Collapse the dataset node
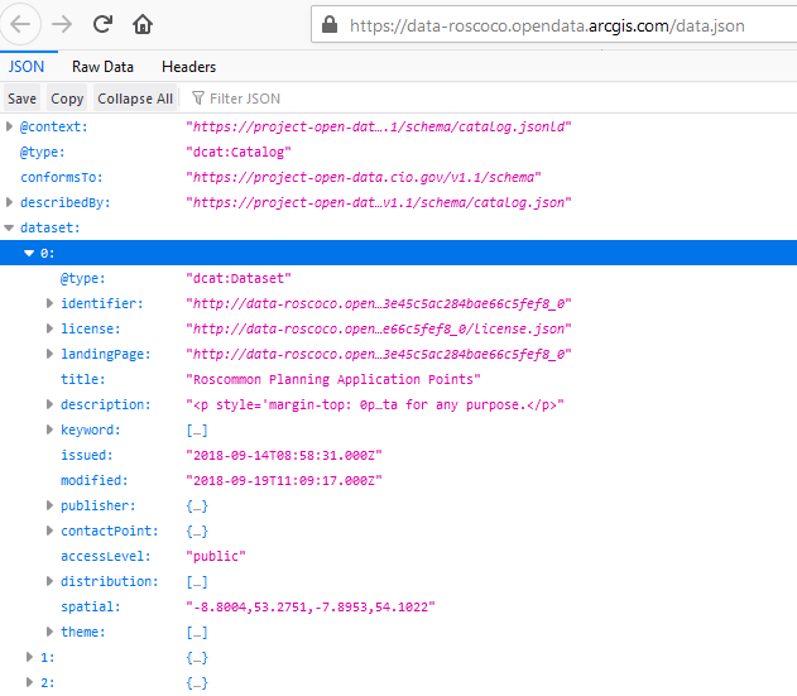The width and height of the screenshot is (797, 696). tap(10, 228)
